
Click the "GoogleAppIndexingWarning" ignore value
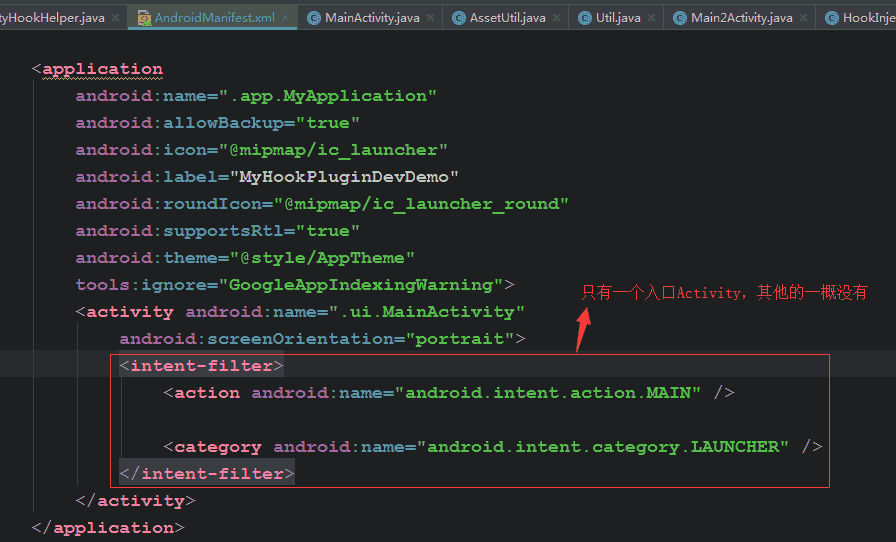coord(361,285)
